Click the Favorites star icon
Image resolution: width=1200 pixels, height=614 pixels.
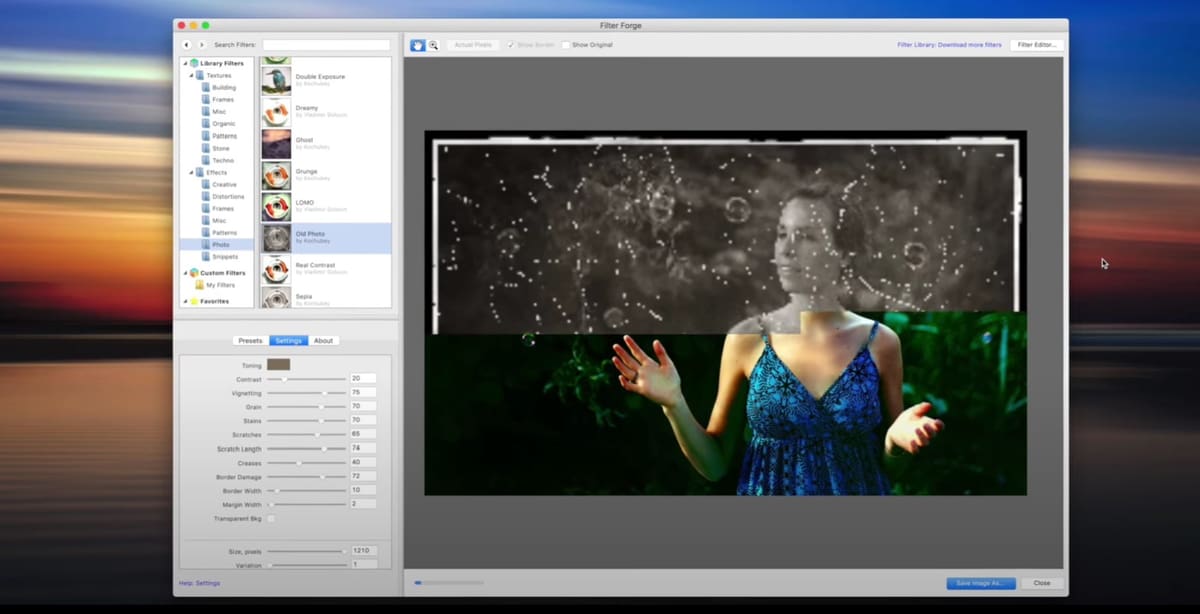[x=195, y=301]
